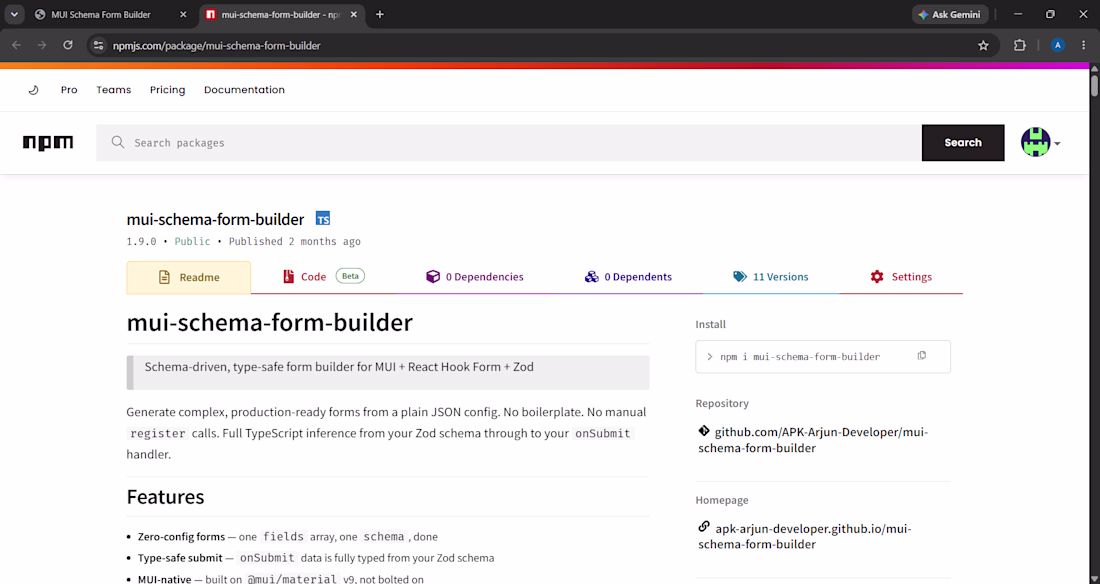The height and width of the screenshot is (584, 1100).
Task: Open the 0 Dependencies tab
Action: (x=475, y=277)
